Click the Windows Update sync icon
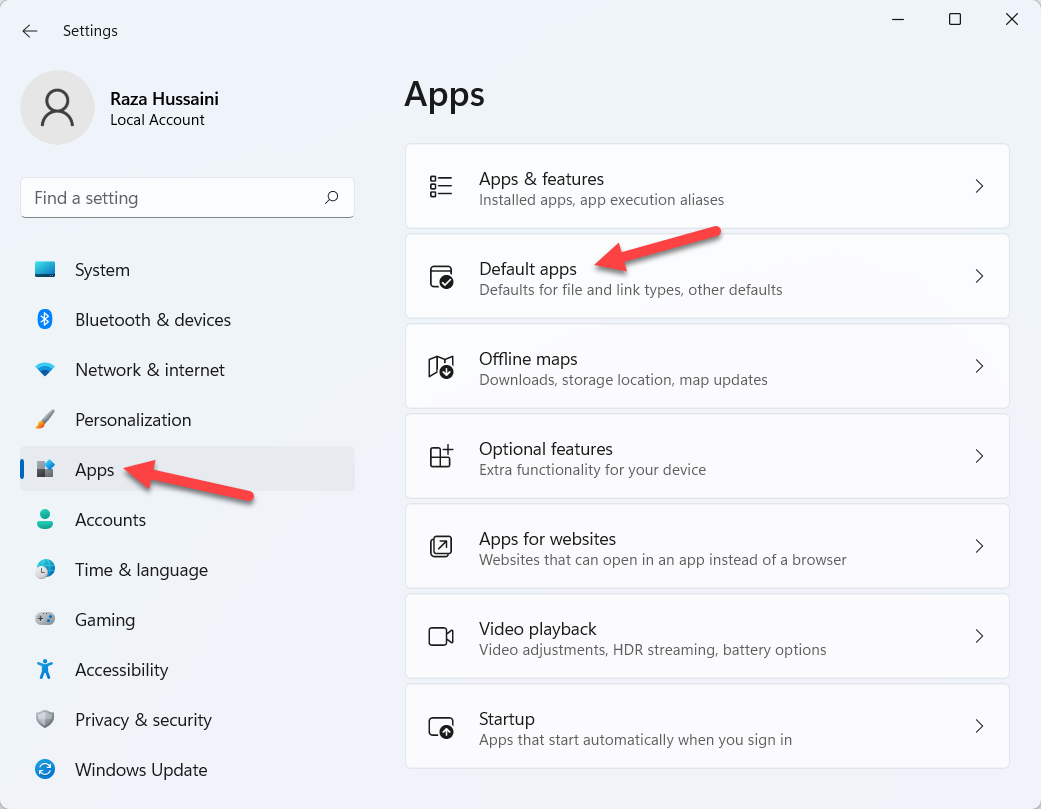1041x809 pixels. (45, 770)
